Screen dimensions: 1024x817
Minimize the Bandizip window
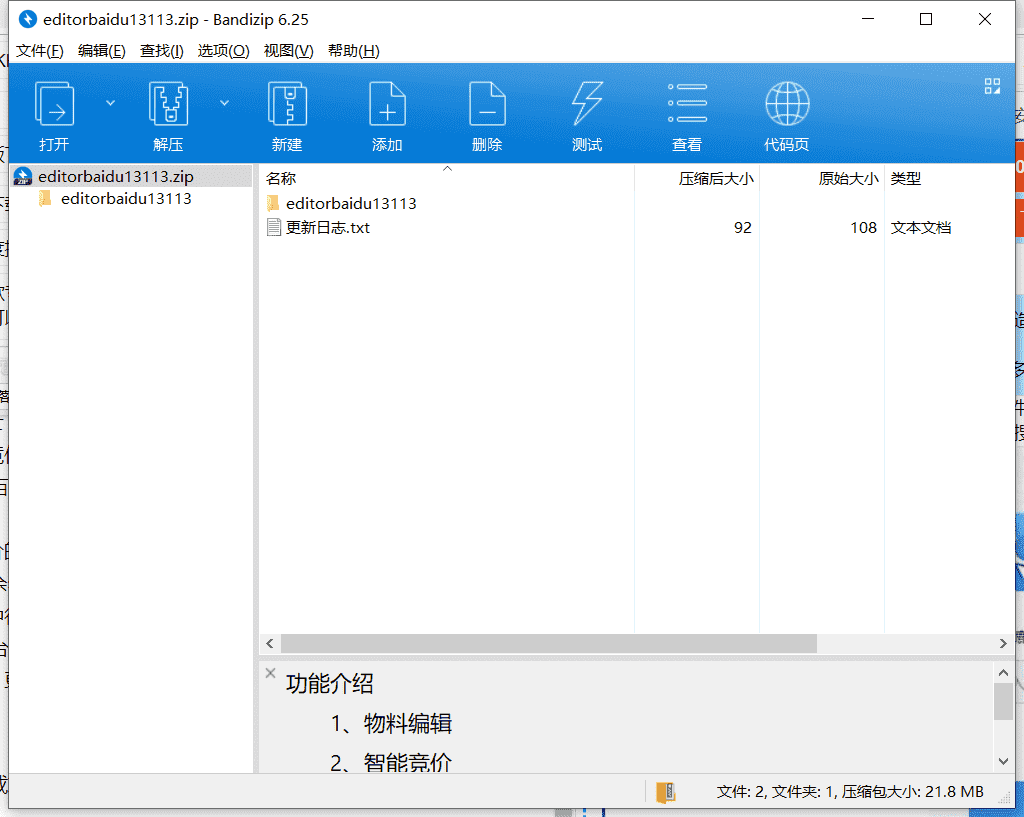pyautogui.click(x=868, y=20)
